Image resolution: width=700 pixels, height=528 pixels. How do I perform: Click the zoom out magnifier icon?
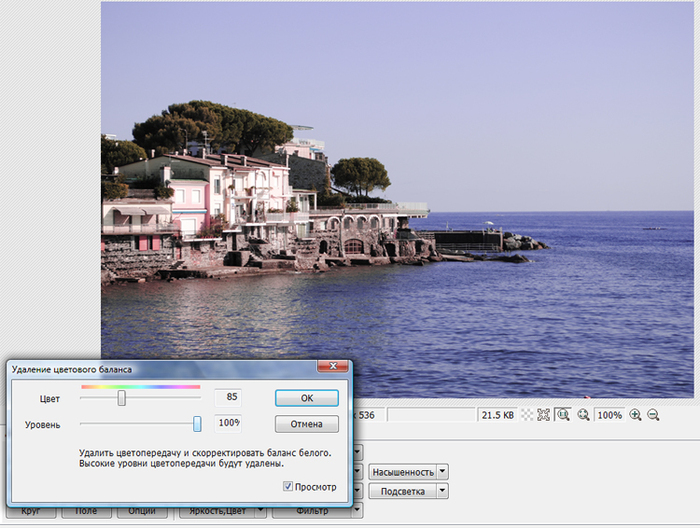[x=653, y=415]
